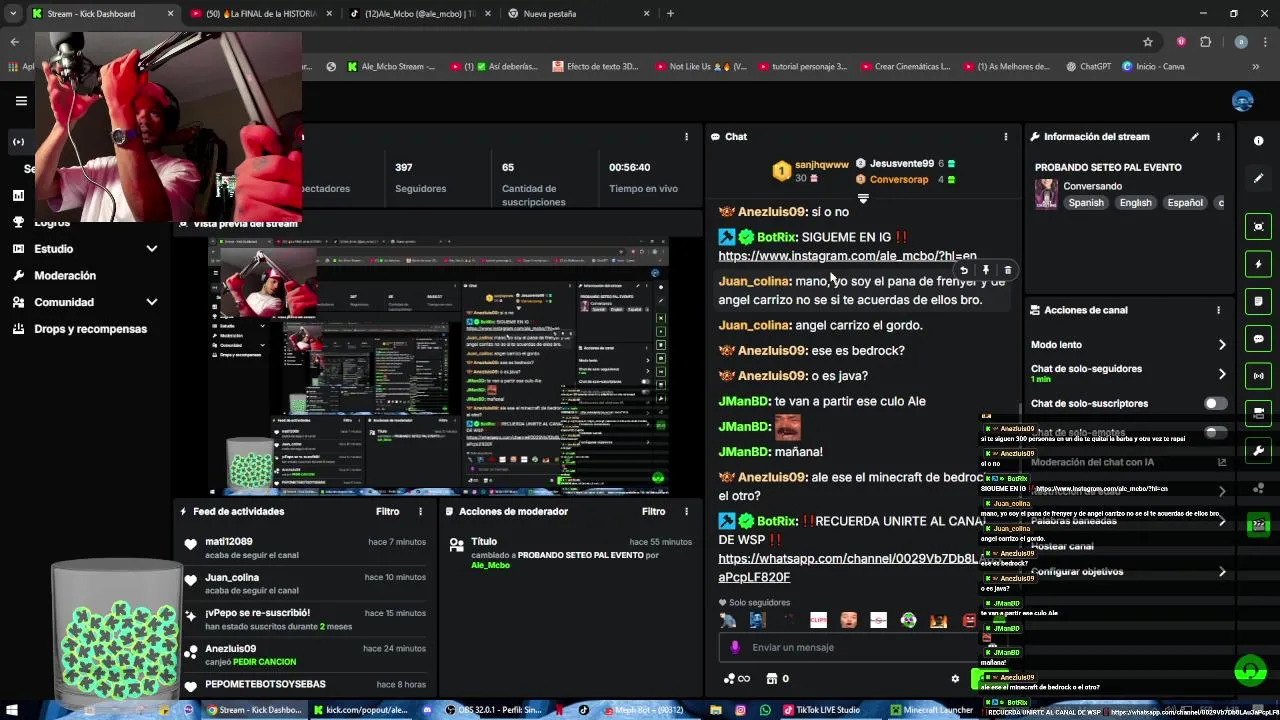The image size is (1280, 720).
Task: Click Ale_Mcbo name in moderator actions
Action: [490, 565]
